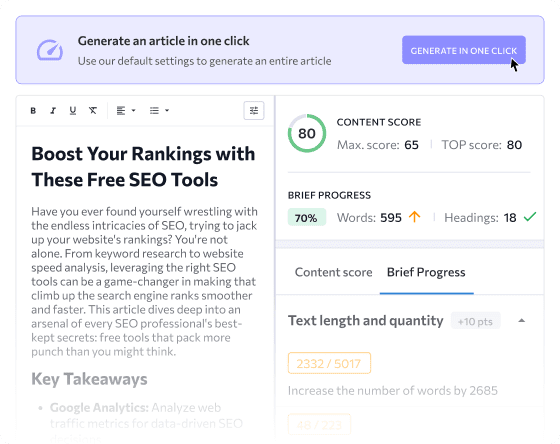Screen dimensions: 560x444
Task: Click the +10 pts badge
Action: click(x=475, y=321)
